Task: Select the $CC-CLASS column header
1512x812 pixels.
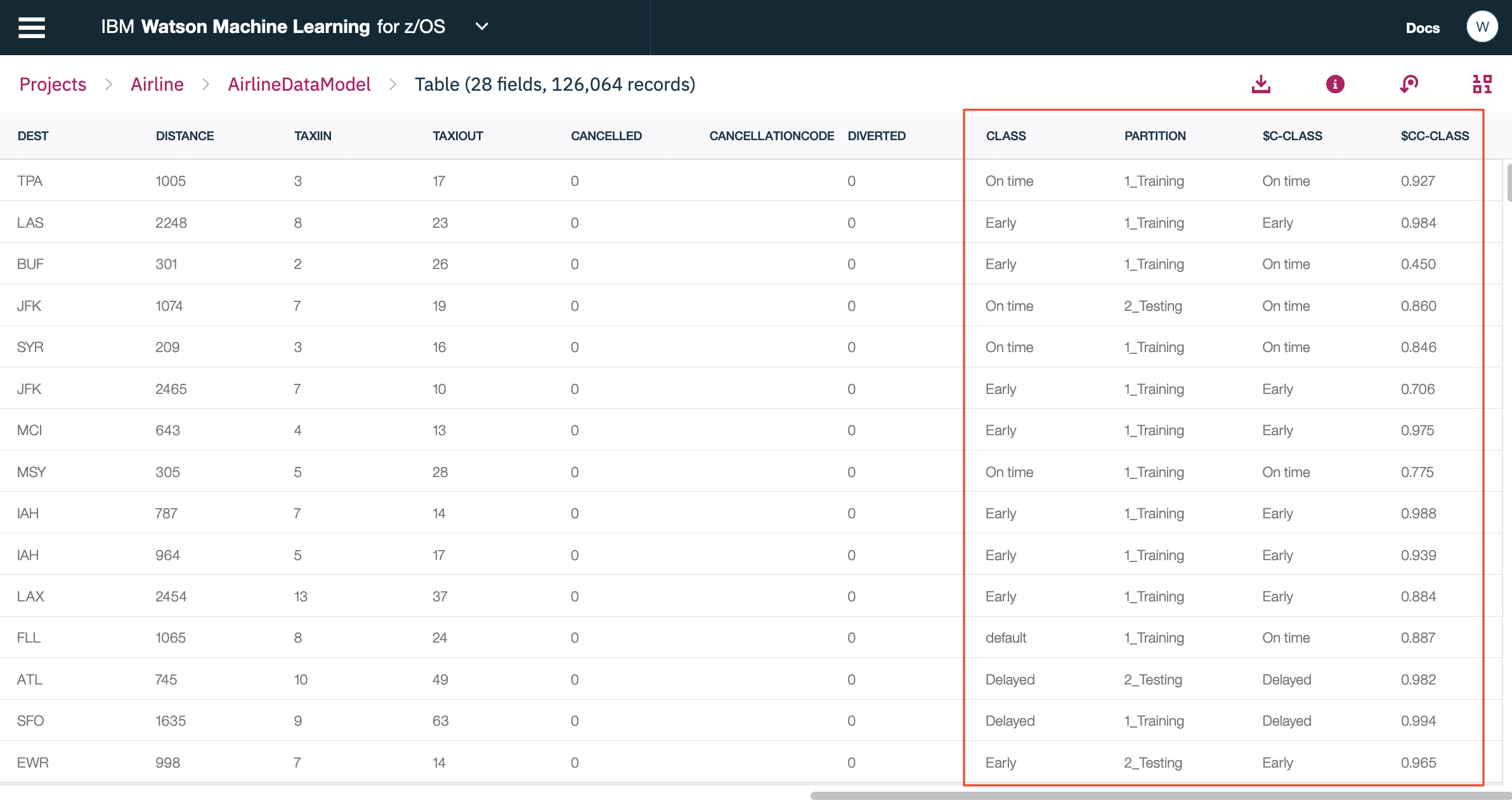Action: click(1435, 136)
